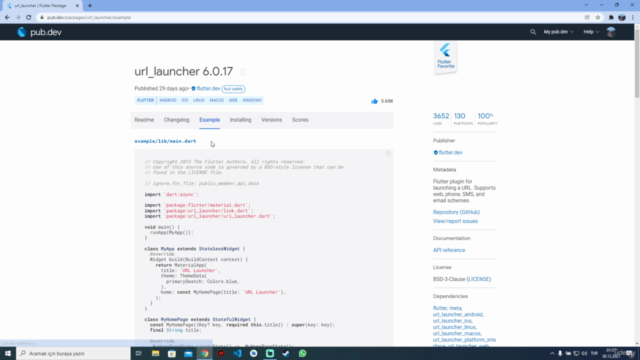The height and width of the screenshot is (360, 640).
Task: Copy example code using the copy icon
Action: tap(388, 154)
